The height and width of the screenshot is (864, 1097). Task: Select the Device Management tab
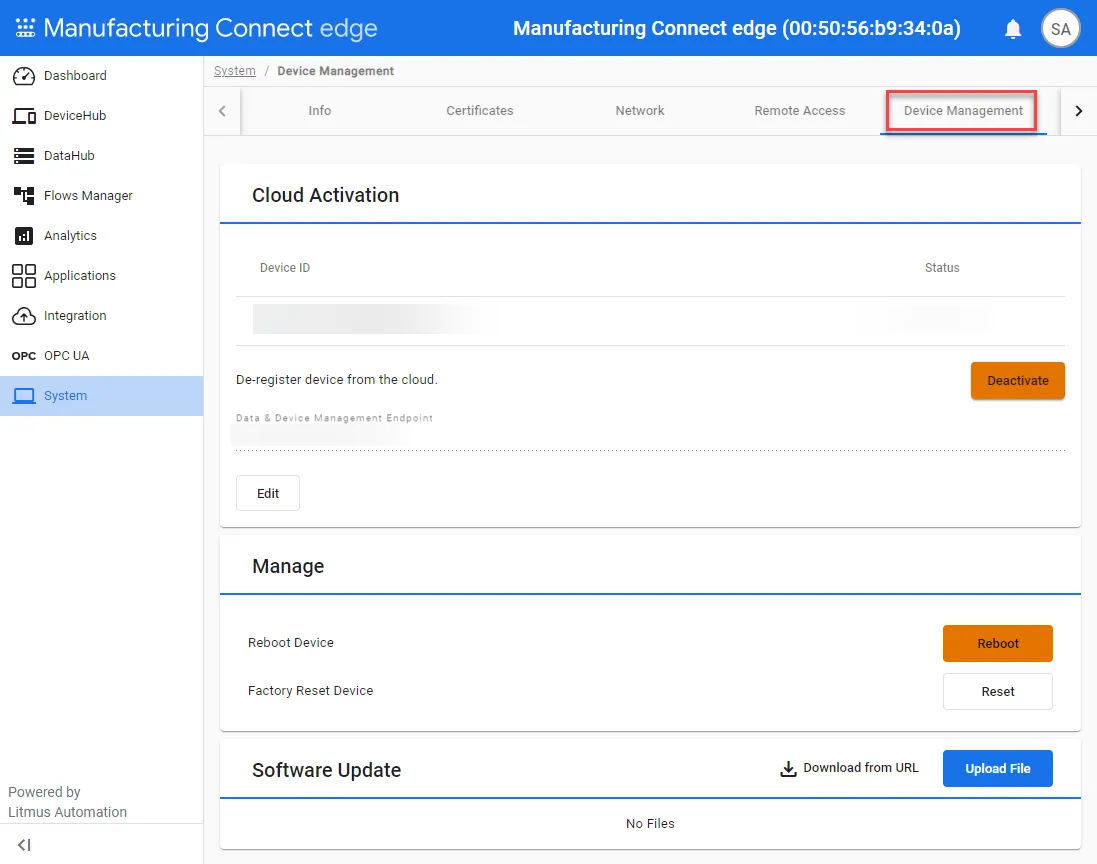tap(963, 111)
